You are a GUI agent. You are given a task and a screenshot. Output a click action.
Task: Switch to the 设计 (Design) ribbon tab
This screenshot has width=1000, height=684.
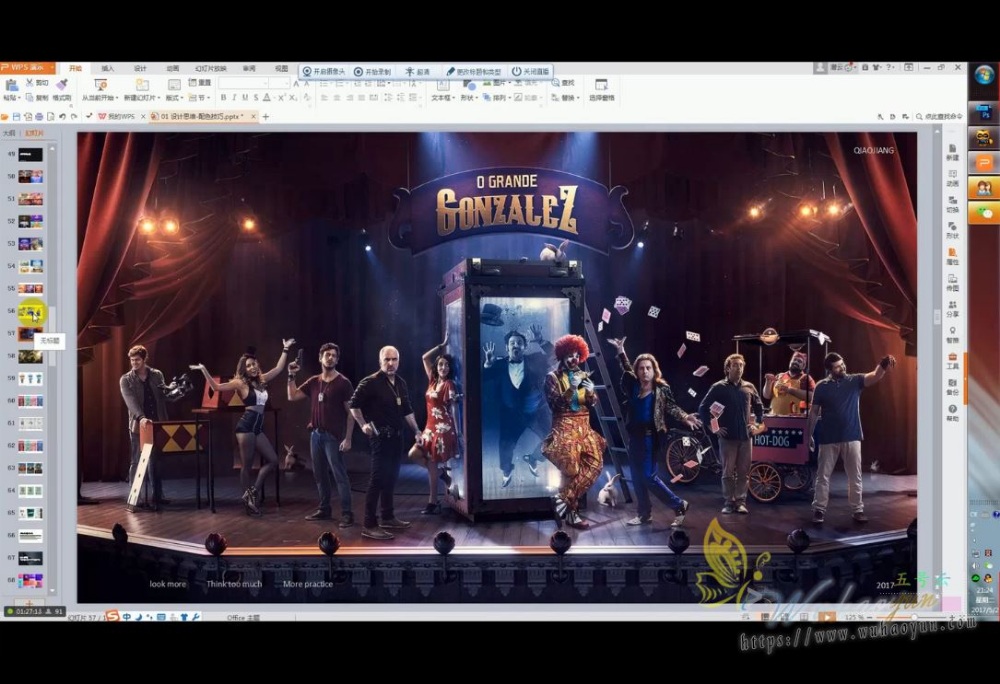(140, 68)
